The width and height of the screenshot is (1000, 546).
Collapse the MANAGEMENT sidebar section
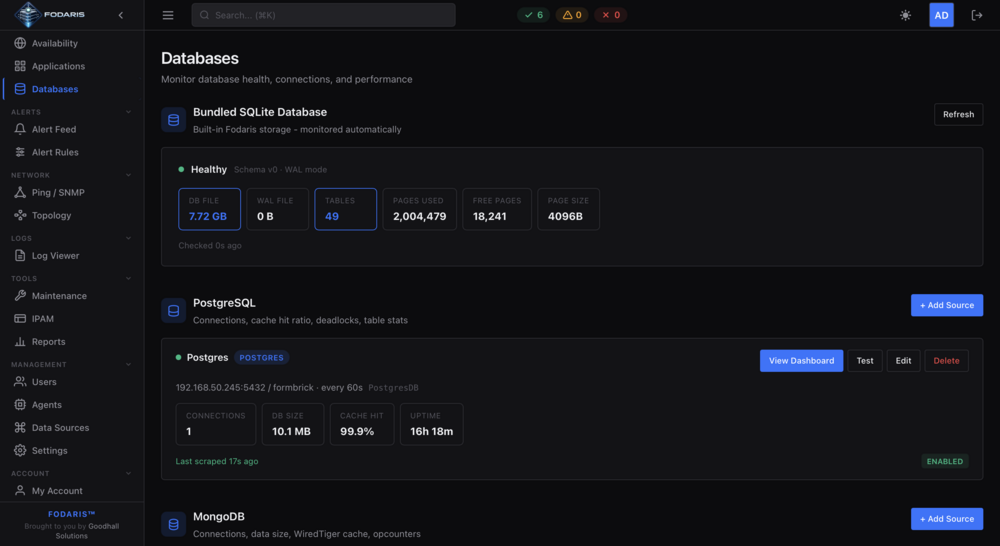(128, 365)
